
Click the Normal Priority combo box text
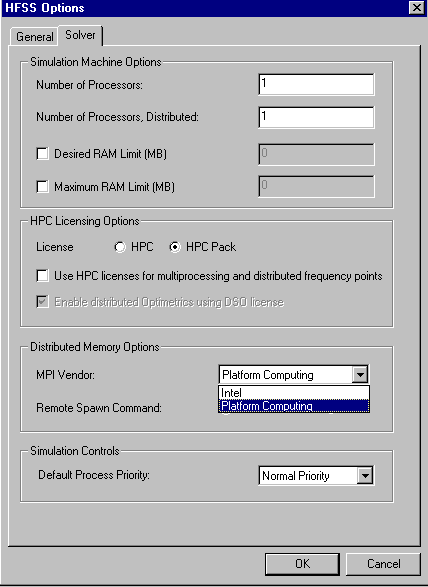[x=295, y=476]
